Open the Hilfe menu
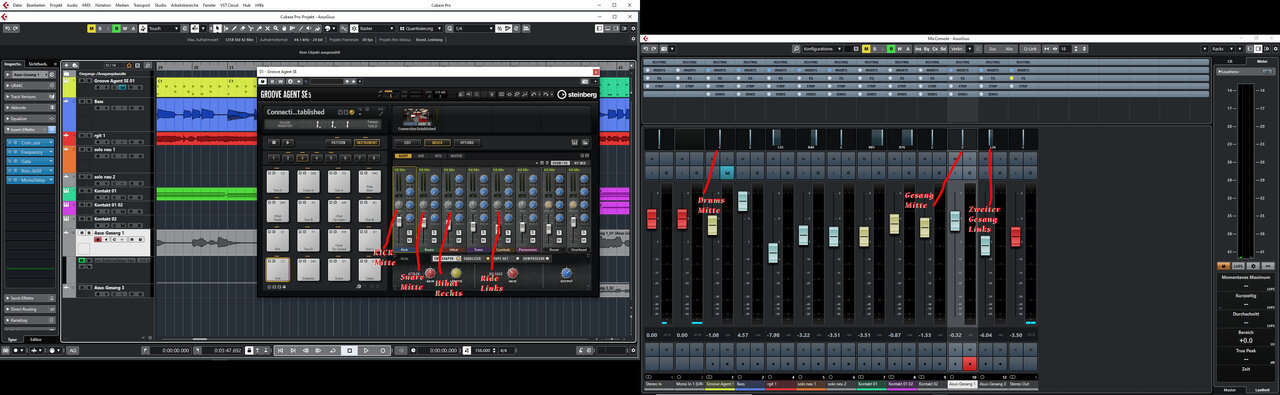The height and width of the screenshot is (395, 1280). click(259, 5)
